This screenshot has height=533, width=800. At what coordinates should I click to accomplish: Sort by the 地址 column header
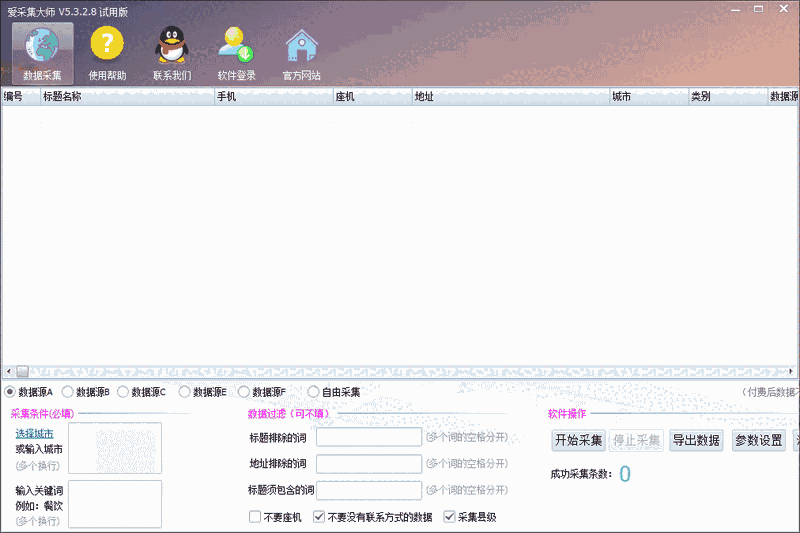pyautogui.click(x=511, y=96)
